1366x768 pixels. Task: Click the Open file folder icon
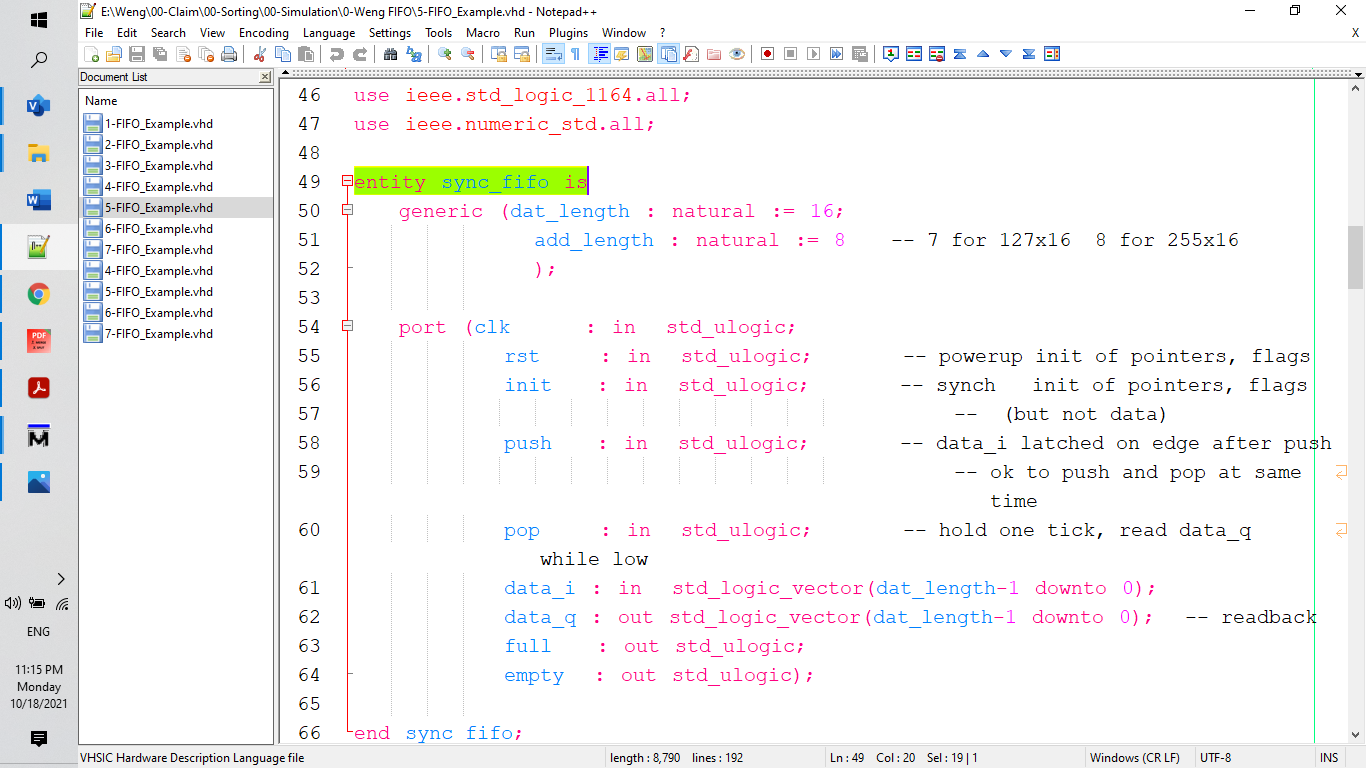pos(114,54)
